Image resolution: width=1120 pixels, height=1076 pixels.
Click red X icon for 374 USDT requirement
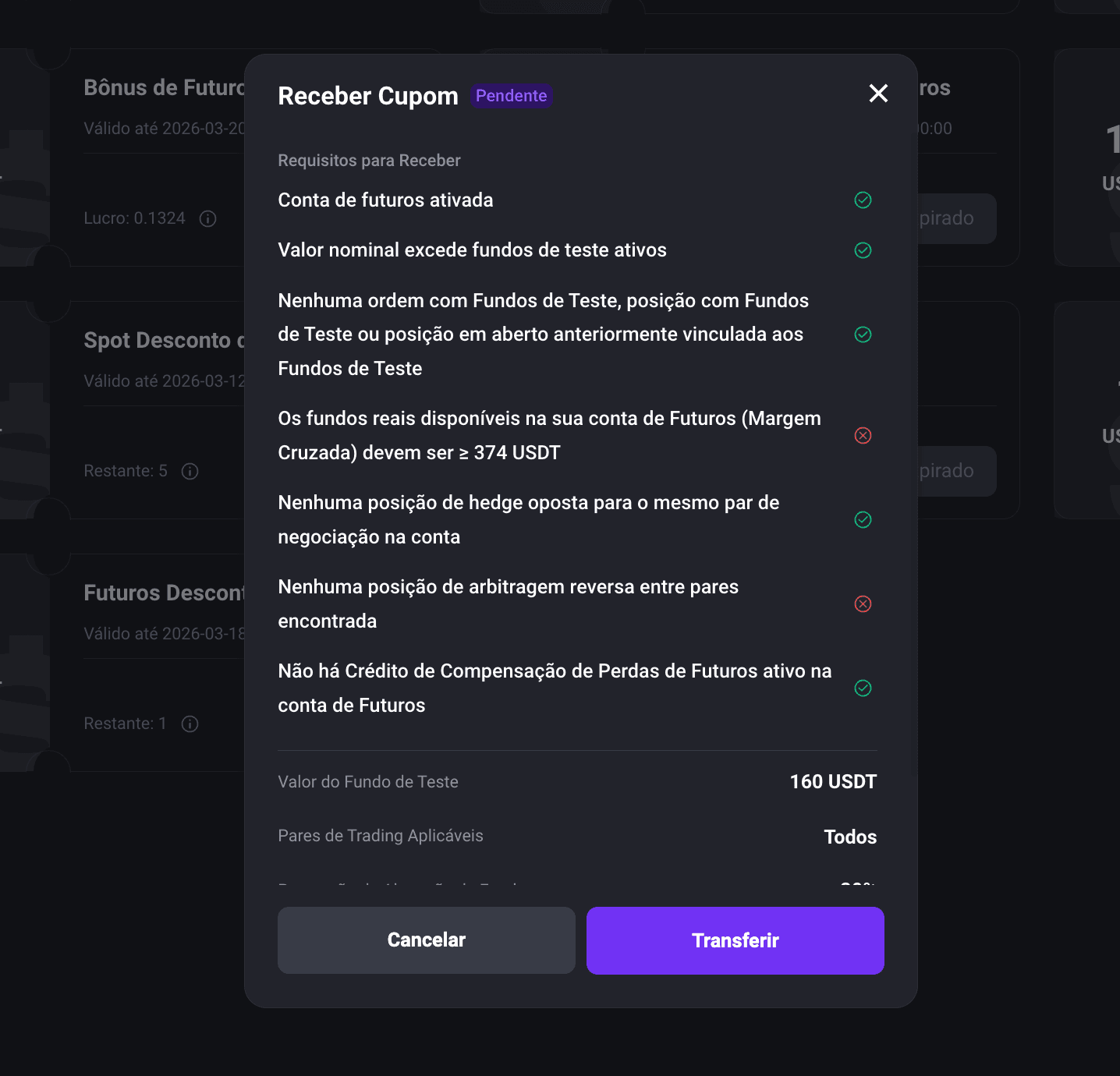(863, 435)
